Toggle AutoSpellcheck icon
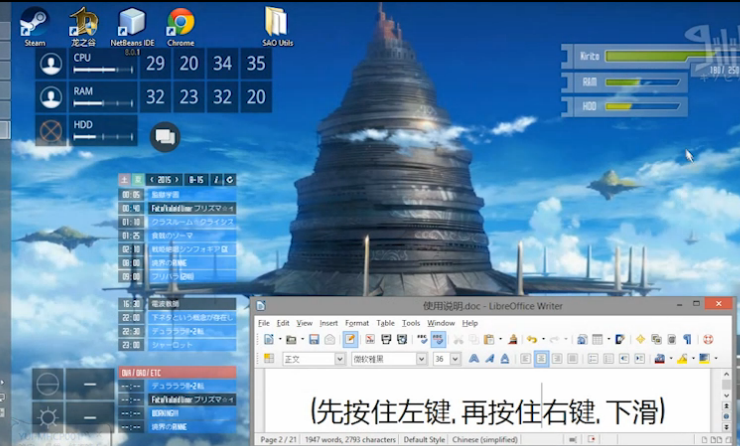740x446 pixels. [438, 339]
